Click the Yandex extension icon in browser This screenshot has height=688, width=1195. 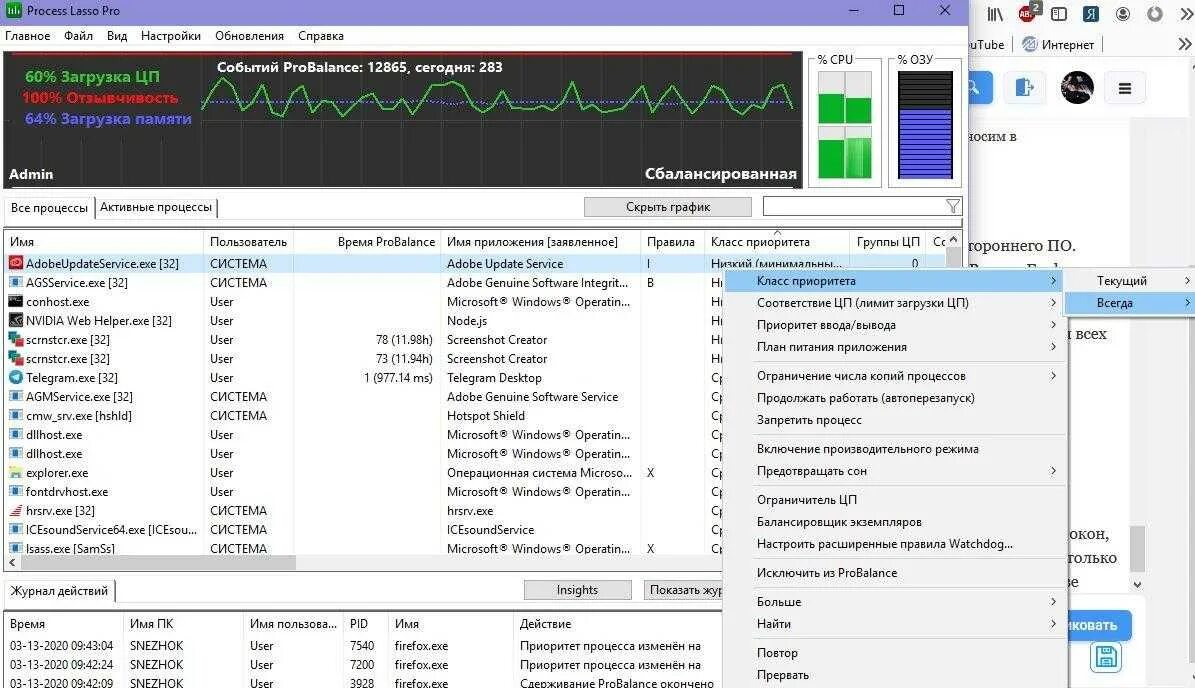click(1091, 14)
